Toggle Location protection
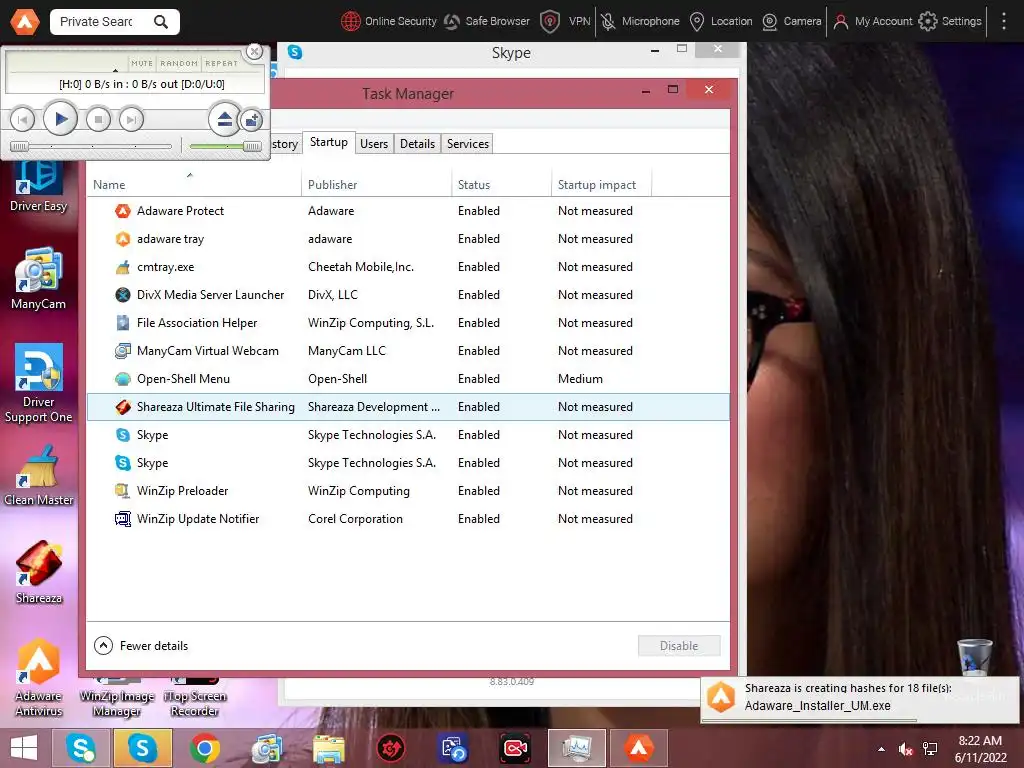The height and width of the screenshot is (768, 1024). coord(721,22)
